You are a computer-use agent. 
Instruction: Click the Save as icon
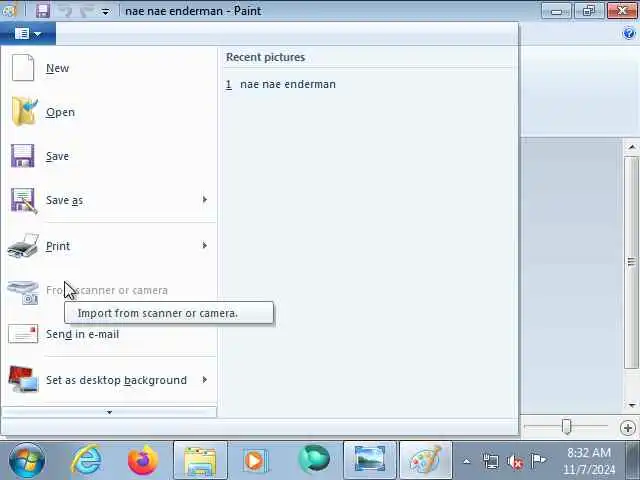point(24,200)
